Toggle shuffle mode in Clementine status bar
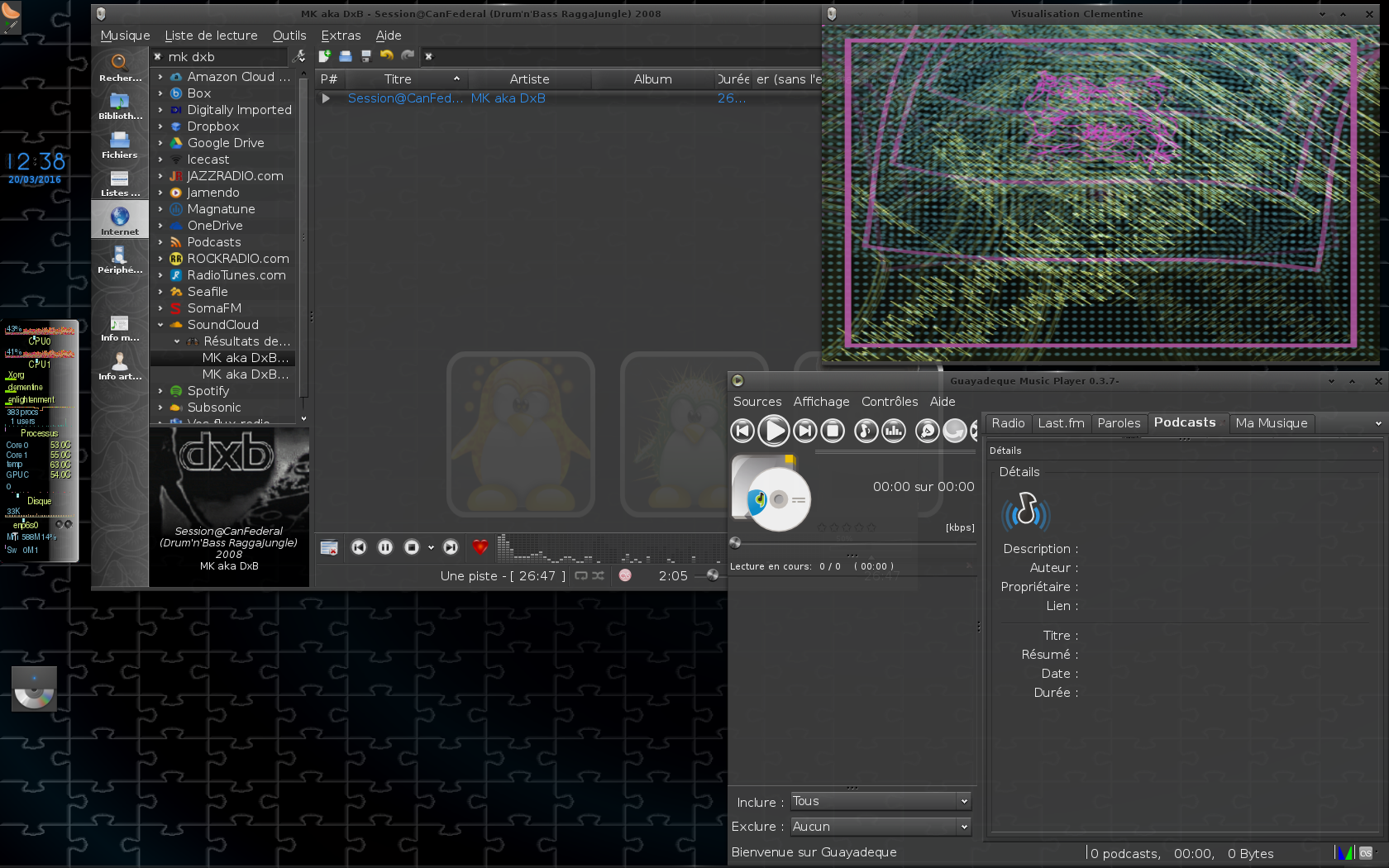Screen dimensions: 1389x868 tap(599, 575)
